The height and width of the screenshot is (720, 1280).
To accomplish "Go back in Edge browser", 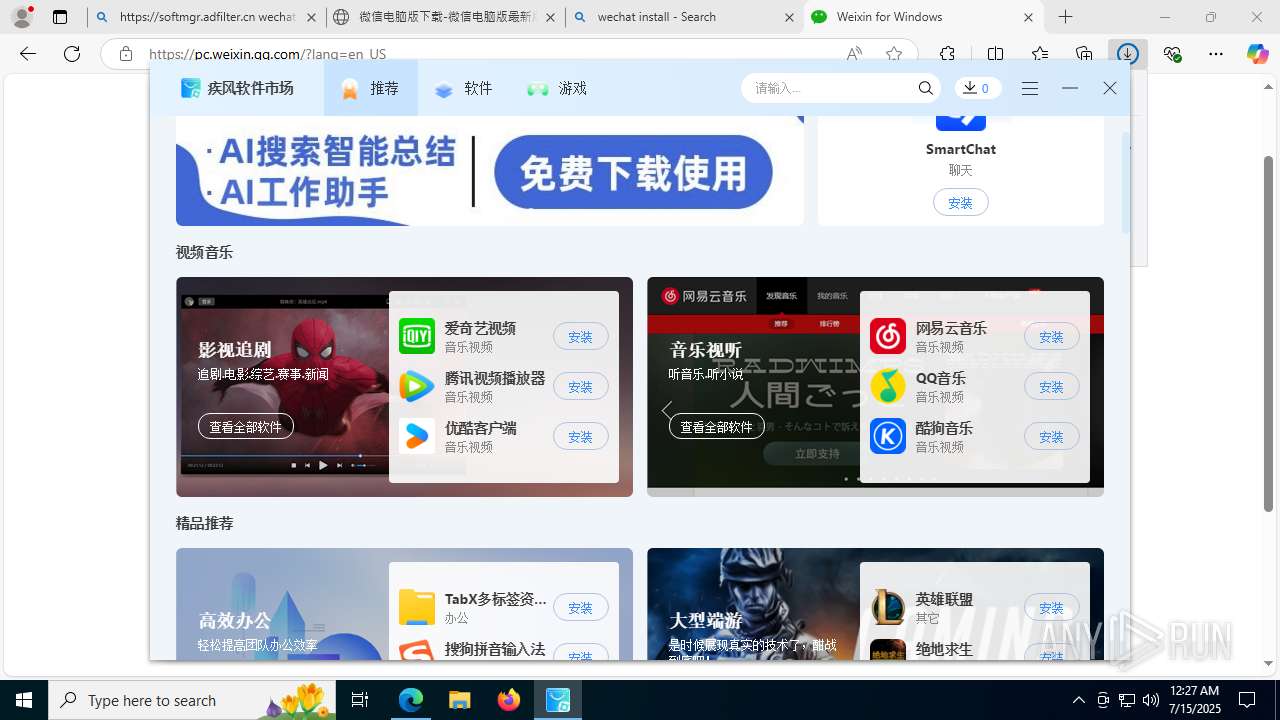I will pyautogui.click(x=28, y=54).
